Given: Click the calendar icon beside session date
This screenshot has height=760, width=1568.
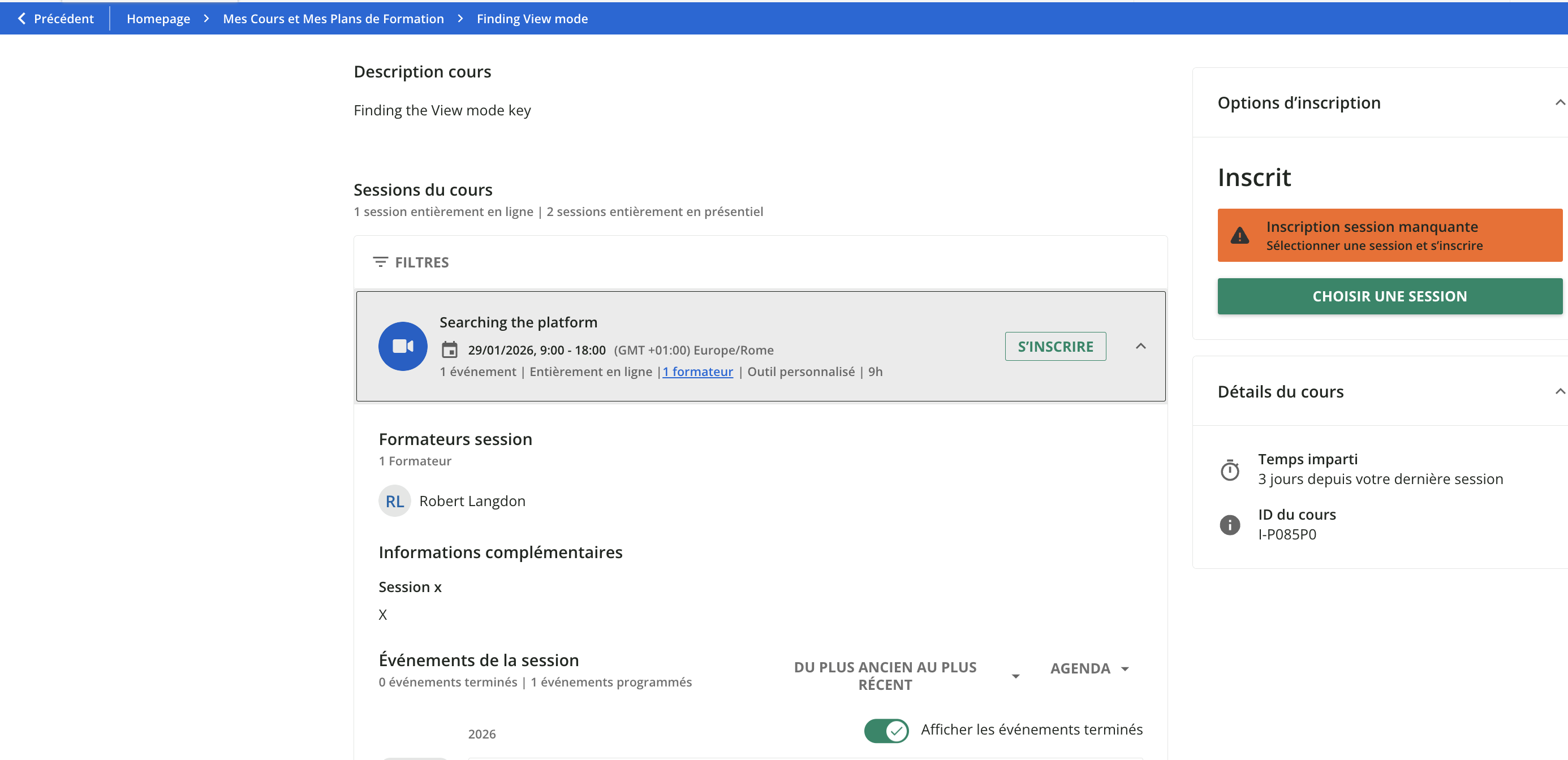Looking at the screenshot, I should click(x=449, y=350).
